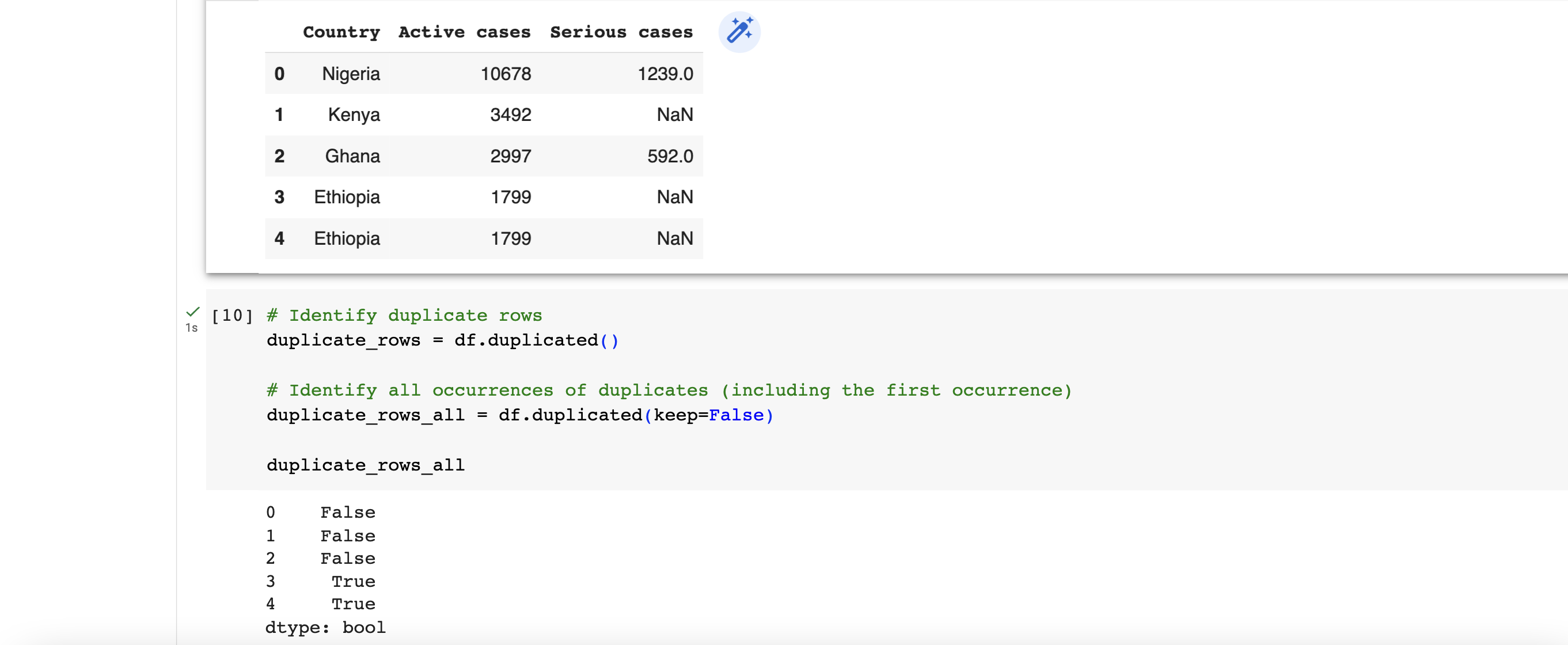Click the '# Identify duplicate rows' comment line
This screenshot has width=1568, height=645.
click(x=404, y=315)
